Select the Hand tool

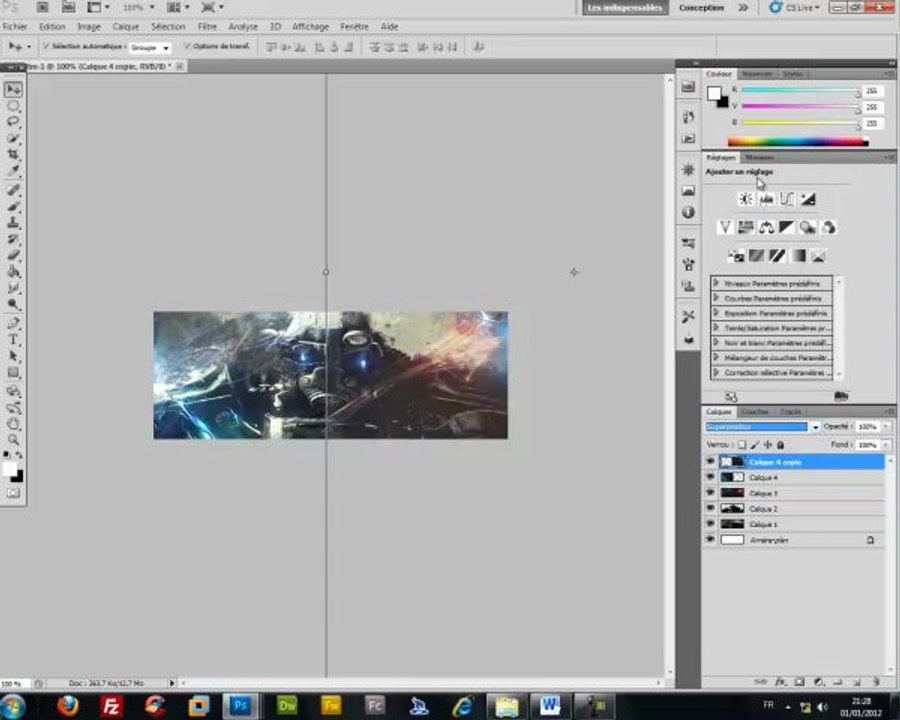(13, 424)
